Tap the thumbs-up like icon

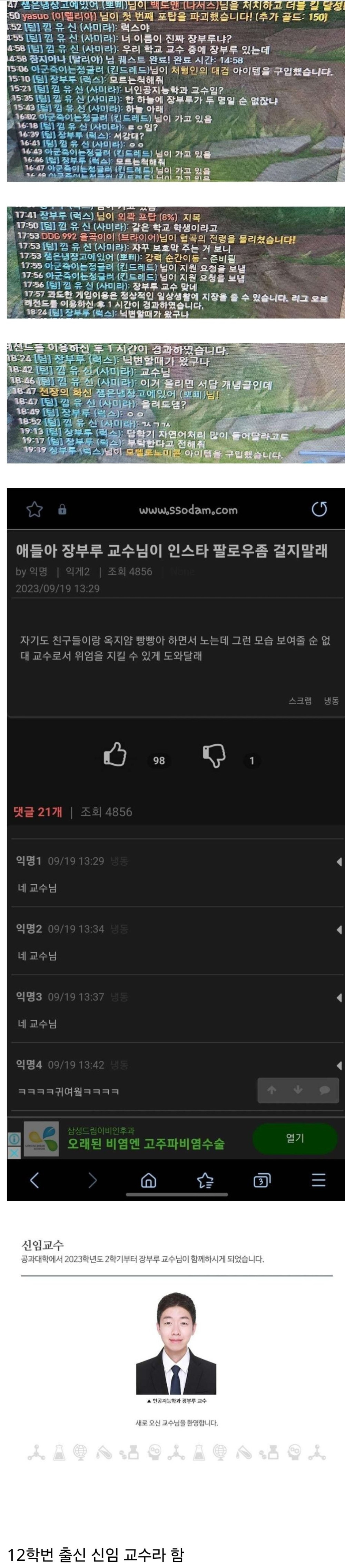click(x=115, y=754)
